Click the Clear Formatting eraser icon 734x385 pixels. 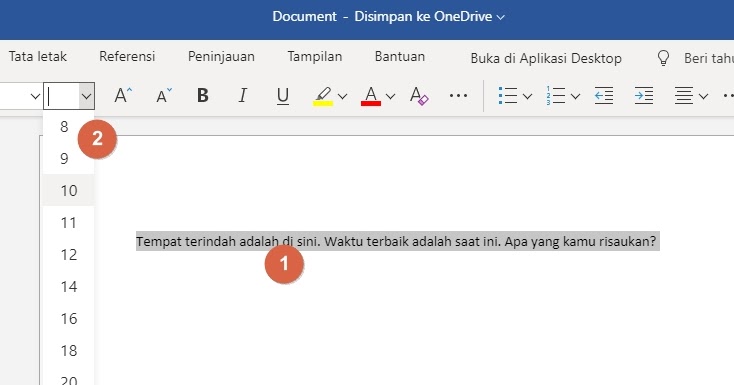419,96
